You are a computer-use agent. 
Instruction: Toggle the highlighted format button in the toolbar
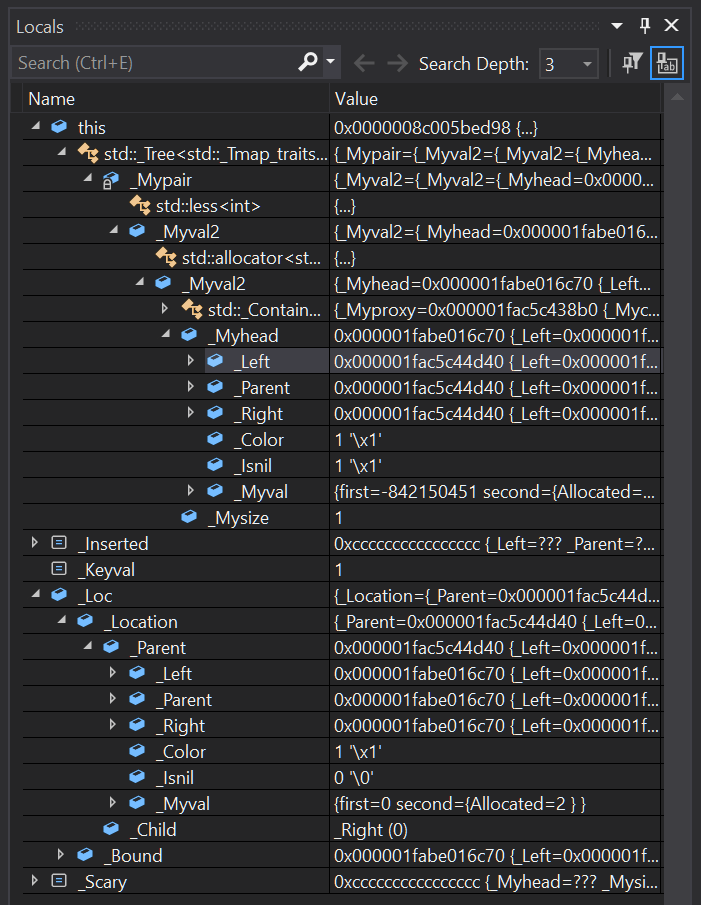point(666,62)
